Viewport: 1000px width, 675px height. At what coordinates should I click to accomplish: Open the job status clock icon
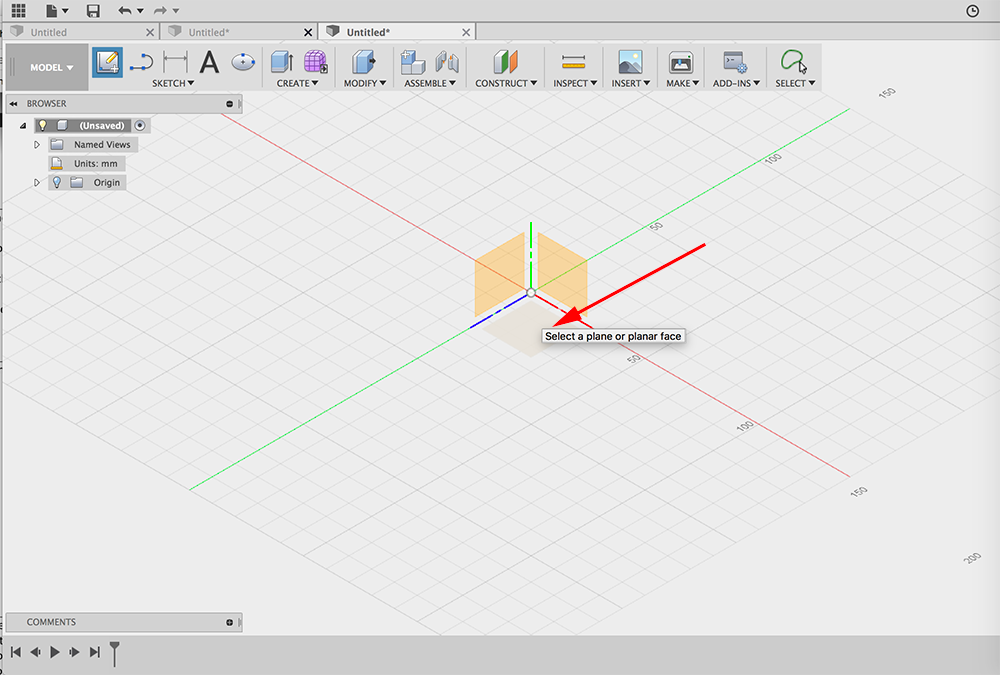973,11
